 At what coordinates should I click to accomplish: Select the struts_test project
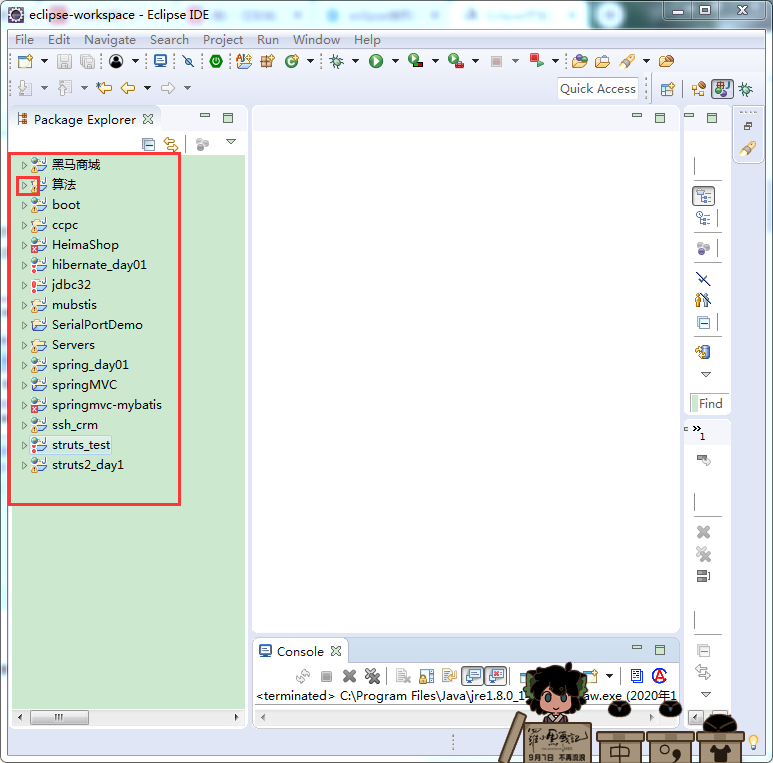81,445
